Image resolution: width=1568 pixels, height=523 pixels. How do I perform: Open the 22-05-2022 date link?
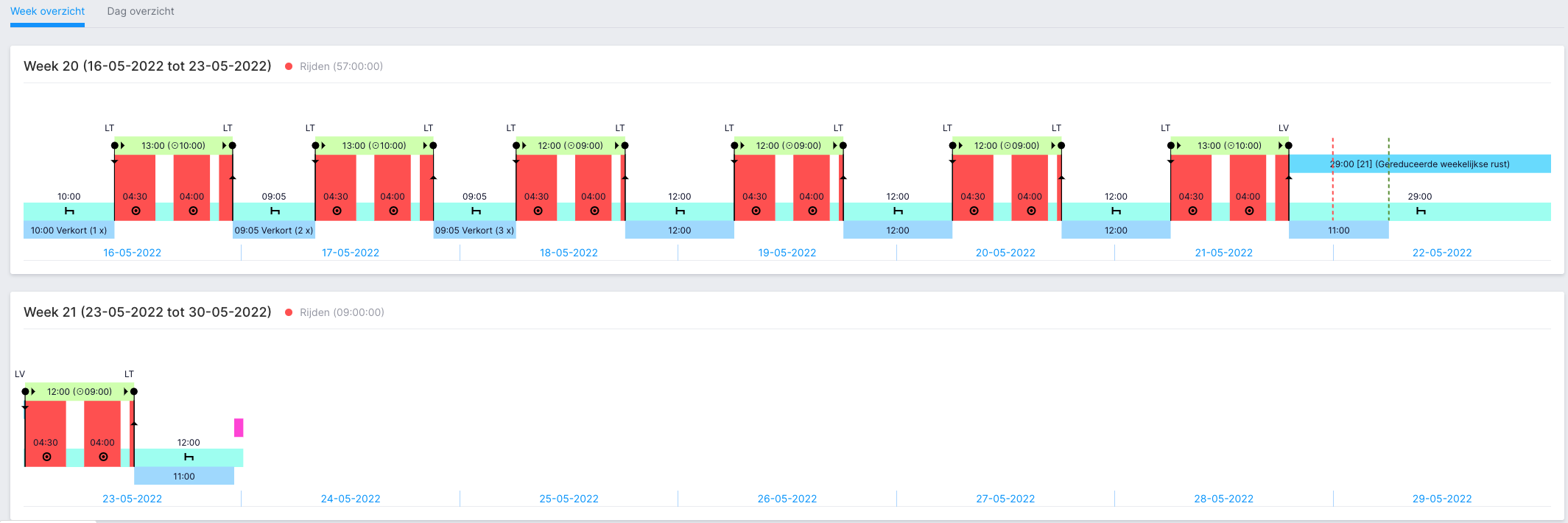pos(1442,253)
